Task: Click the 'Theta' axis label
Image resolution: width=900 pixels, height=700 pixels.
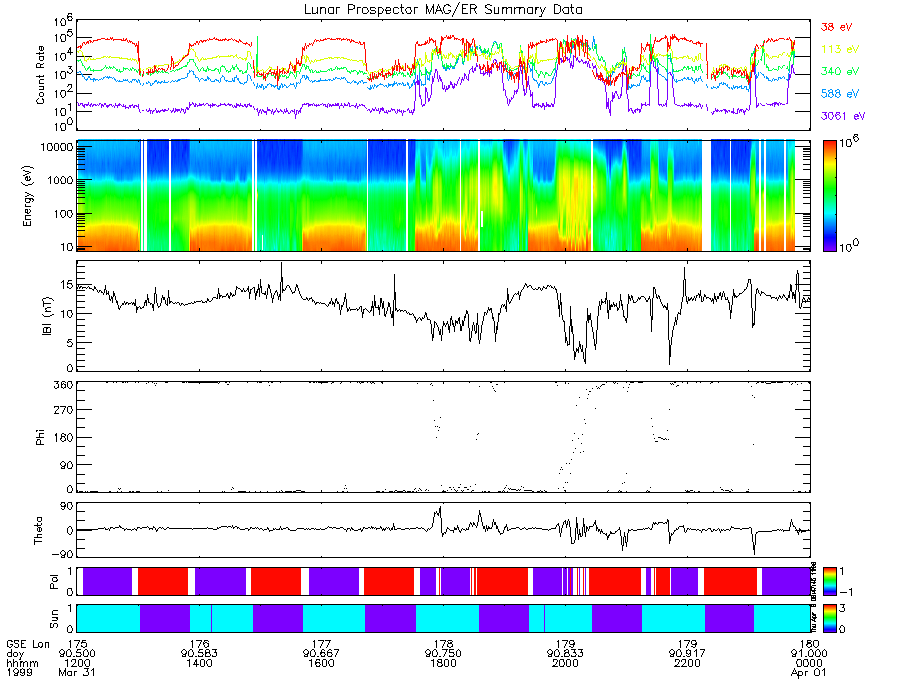Action: click(38, 530)
